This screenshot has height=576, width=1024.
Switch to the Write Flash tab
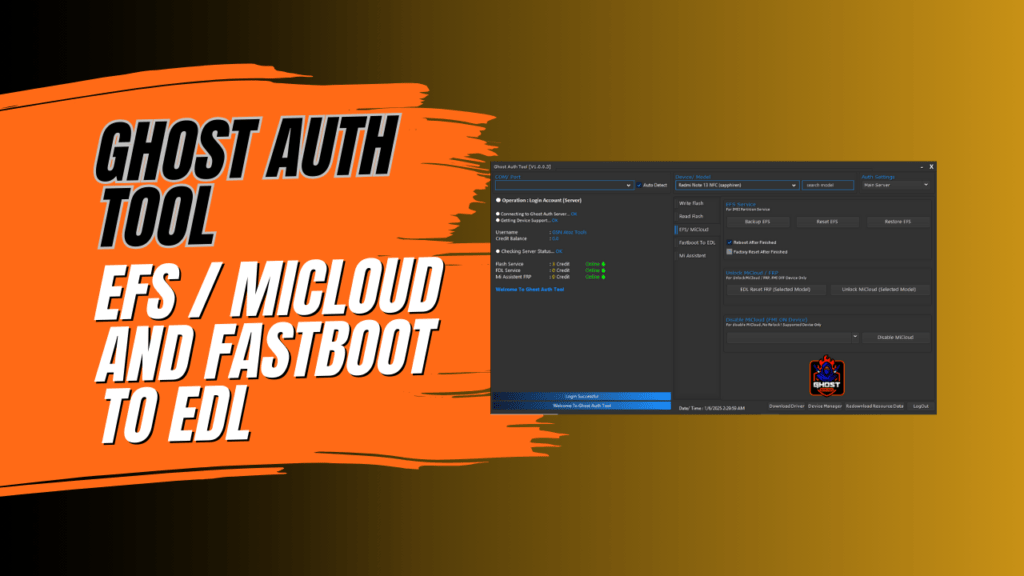692,203
